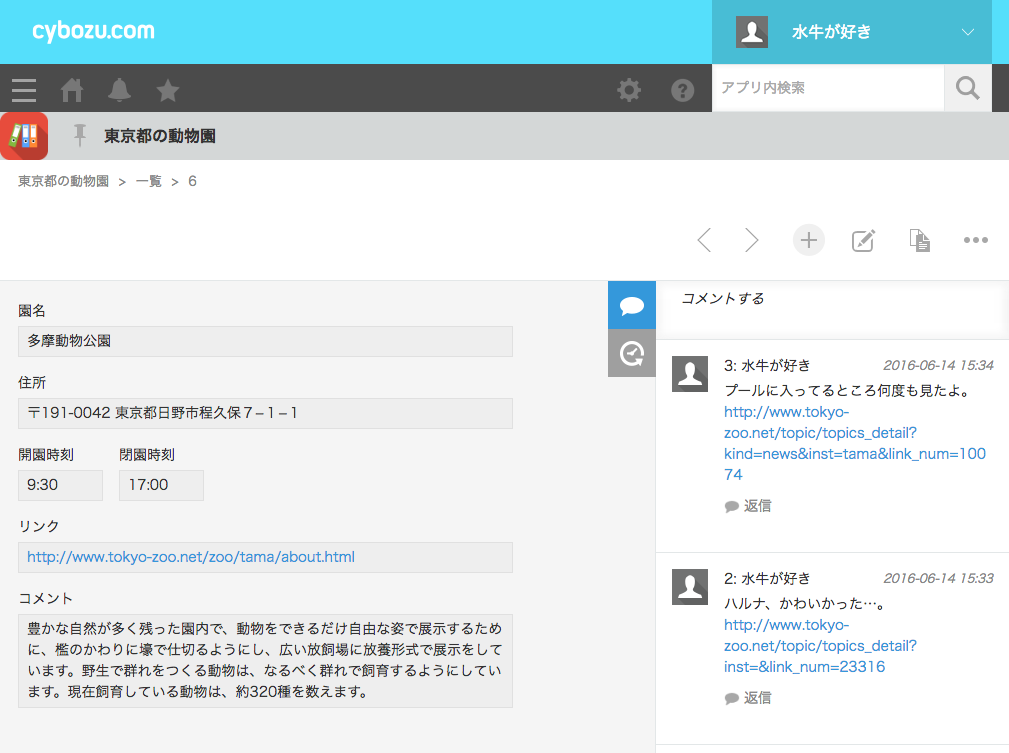Open the settings gear icon

tap(629, 90)
